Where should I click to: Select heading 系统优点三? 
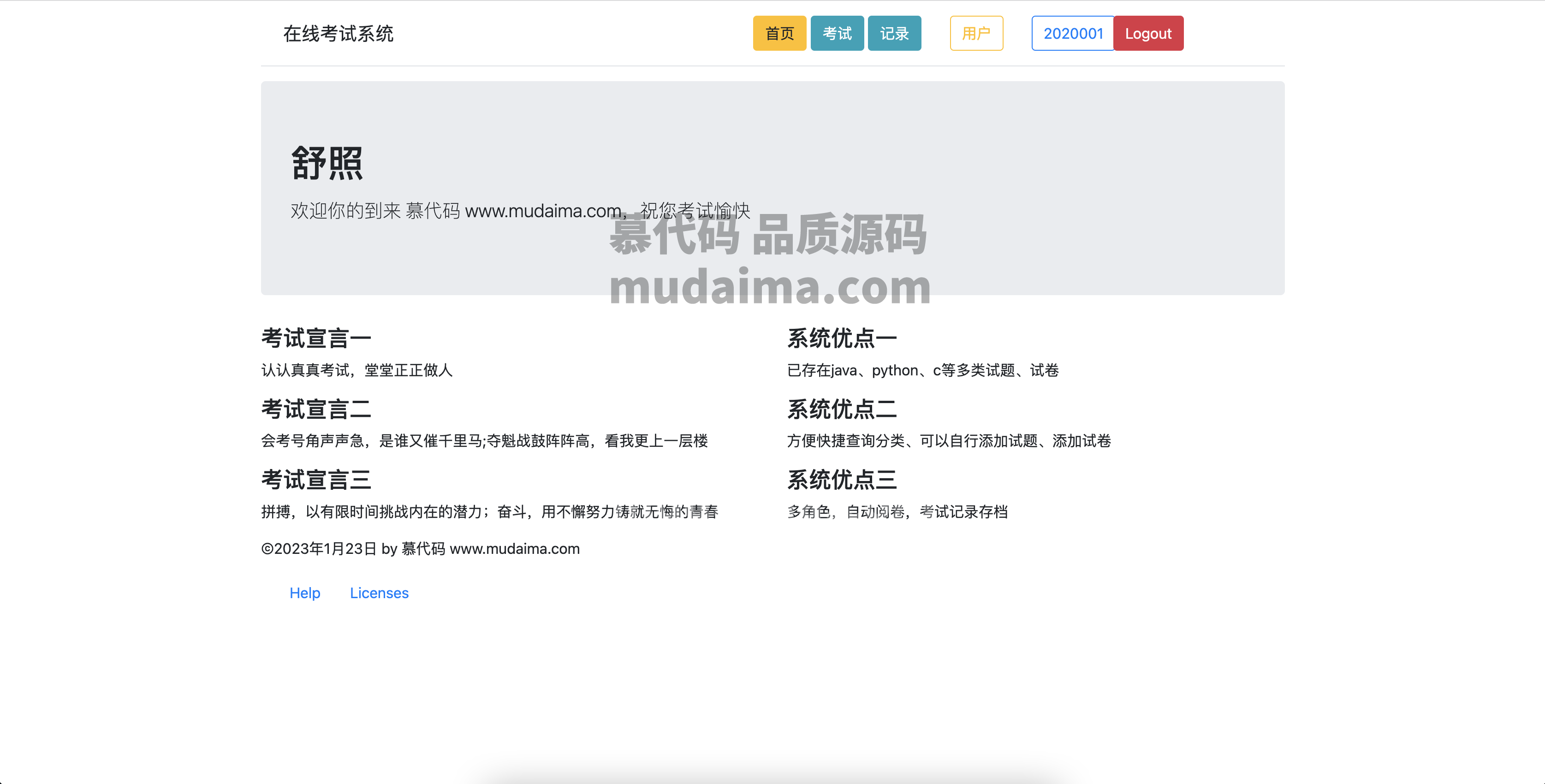pyautogui.click(x=842, y=480)
